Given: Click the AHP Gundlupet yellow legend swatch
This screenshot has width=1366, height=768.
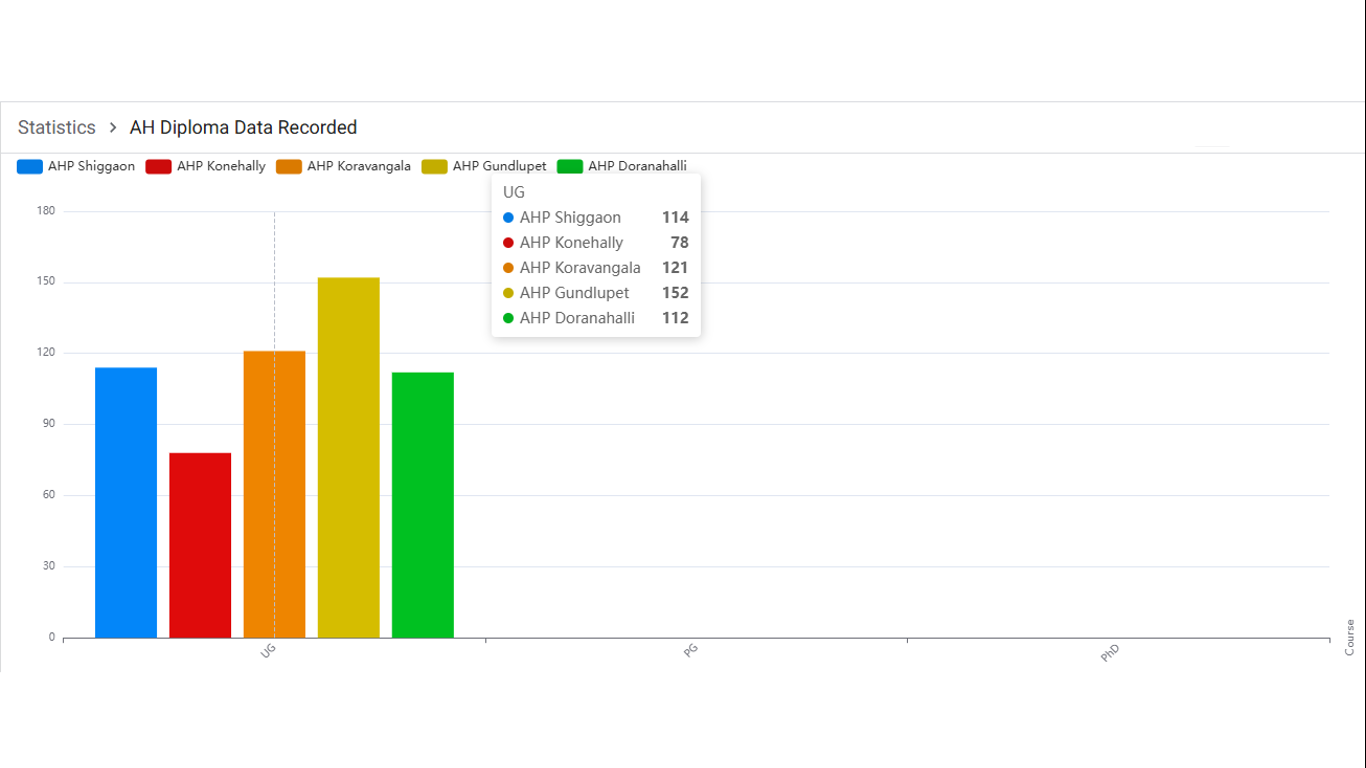Looking at the screenshot, I should [435, 167].
